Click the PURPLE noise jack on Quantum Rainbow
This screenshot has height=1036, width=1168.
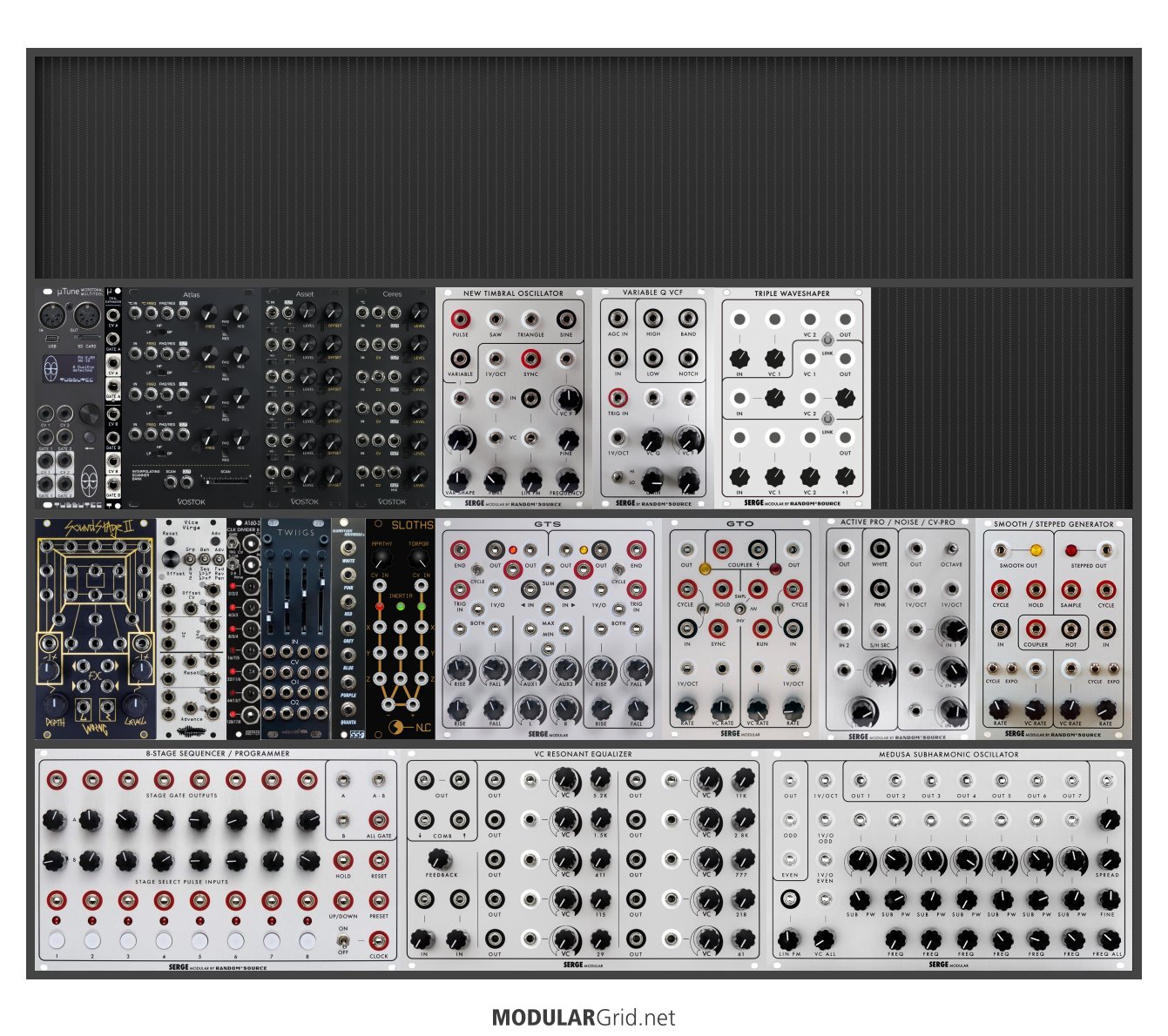348,683
